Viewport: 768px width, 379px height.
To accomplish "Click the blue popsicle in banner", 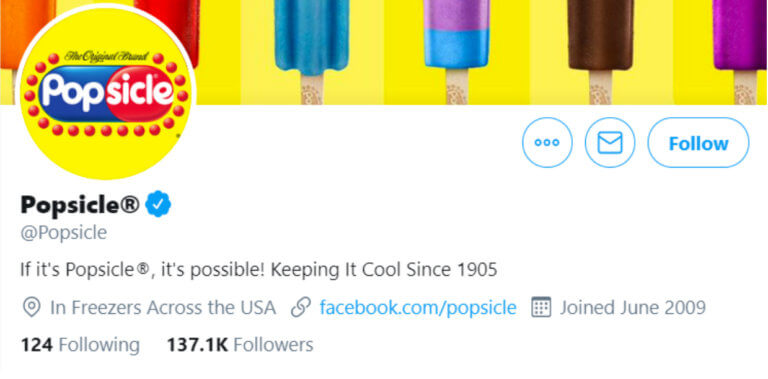I will [312, 49].
